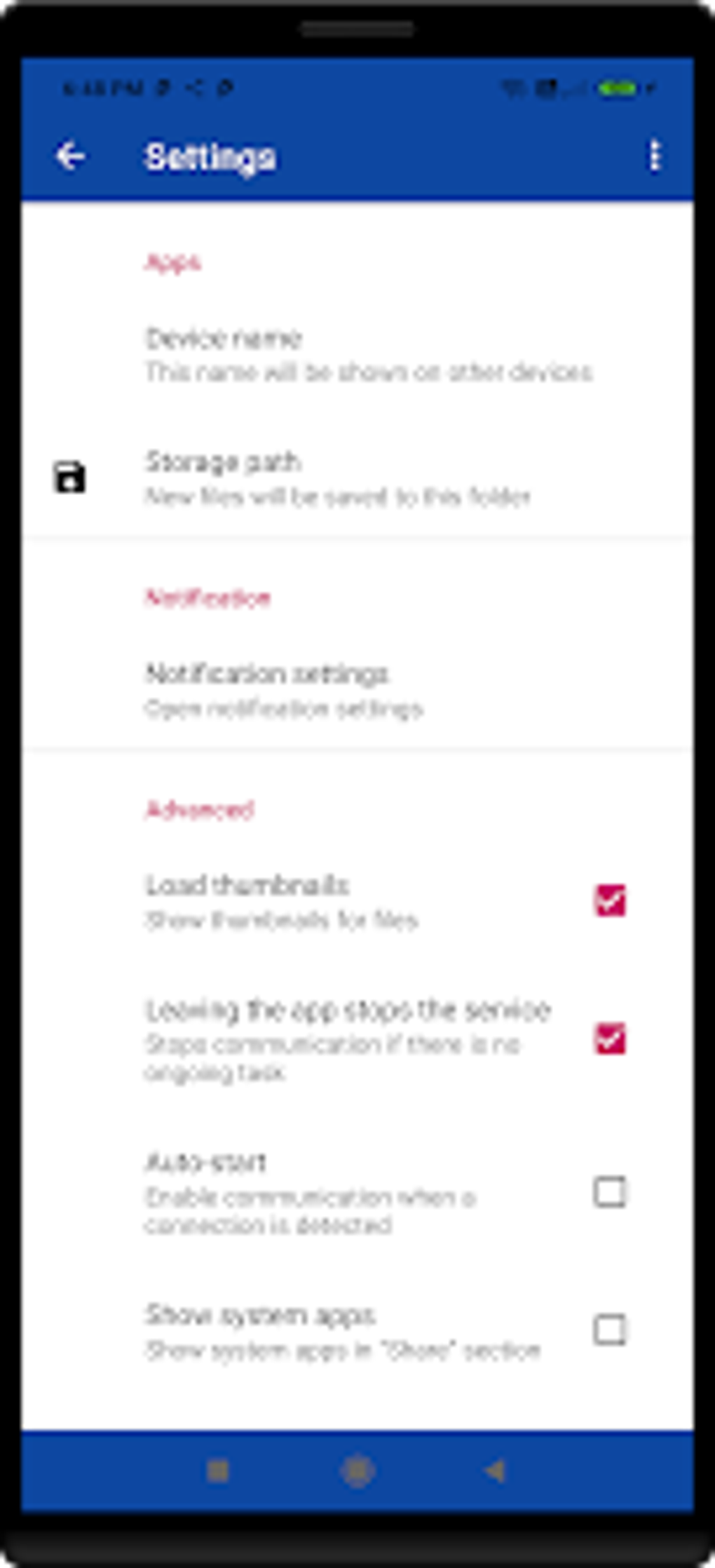
Task: Open the Storage path setting
Action: [357, 478]
